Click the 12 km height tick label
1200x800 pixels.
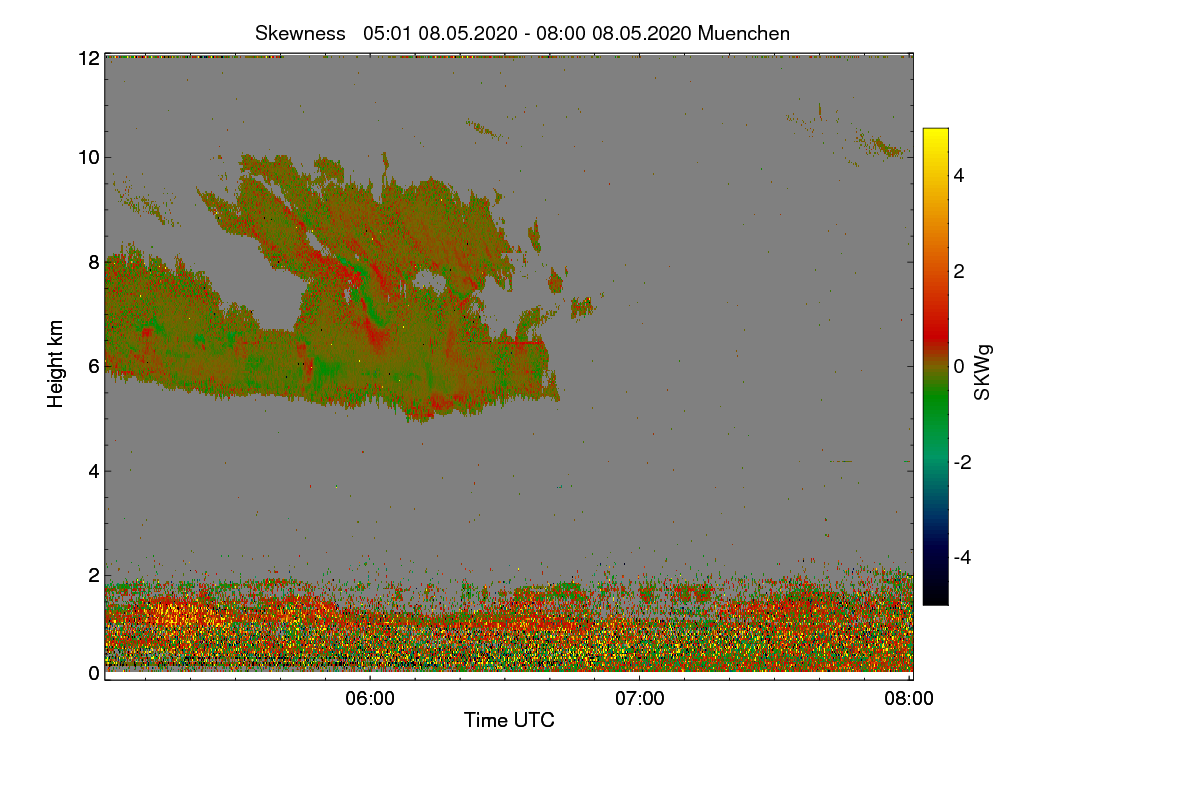[x=88, y=58]
